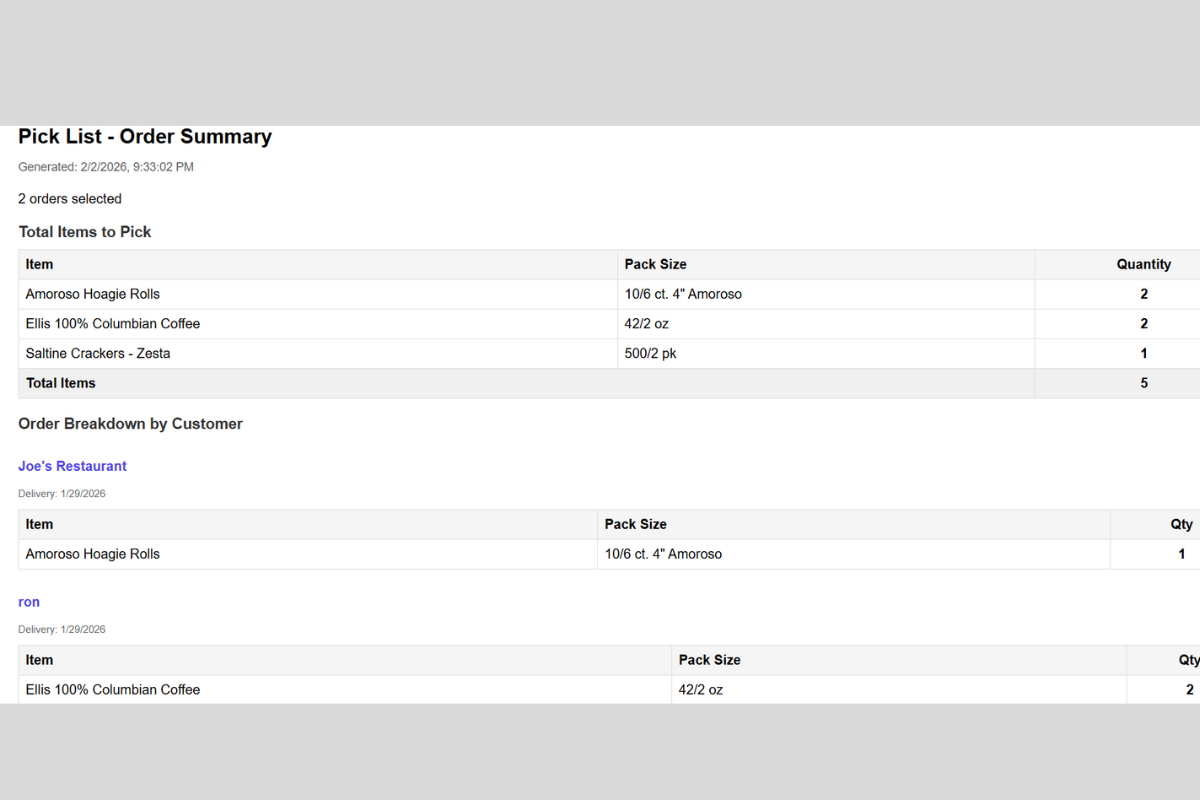Screen dimensions: 1200x800
Task: Click the Item column header
Action: (39, 264)
